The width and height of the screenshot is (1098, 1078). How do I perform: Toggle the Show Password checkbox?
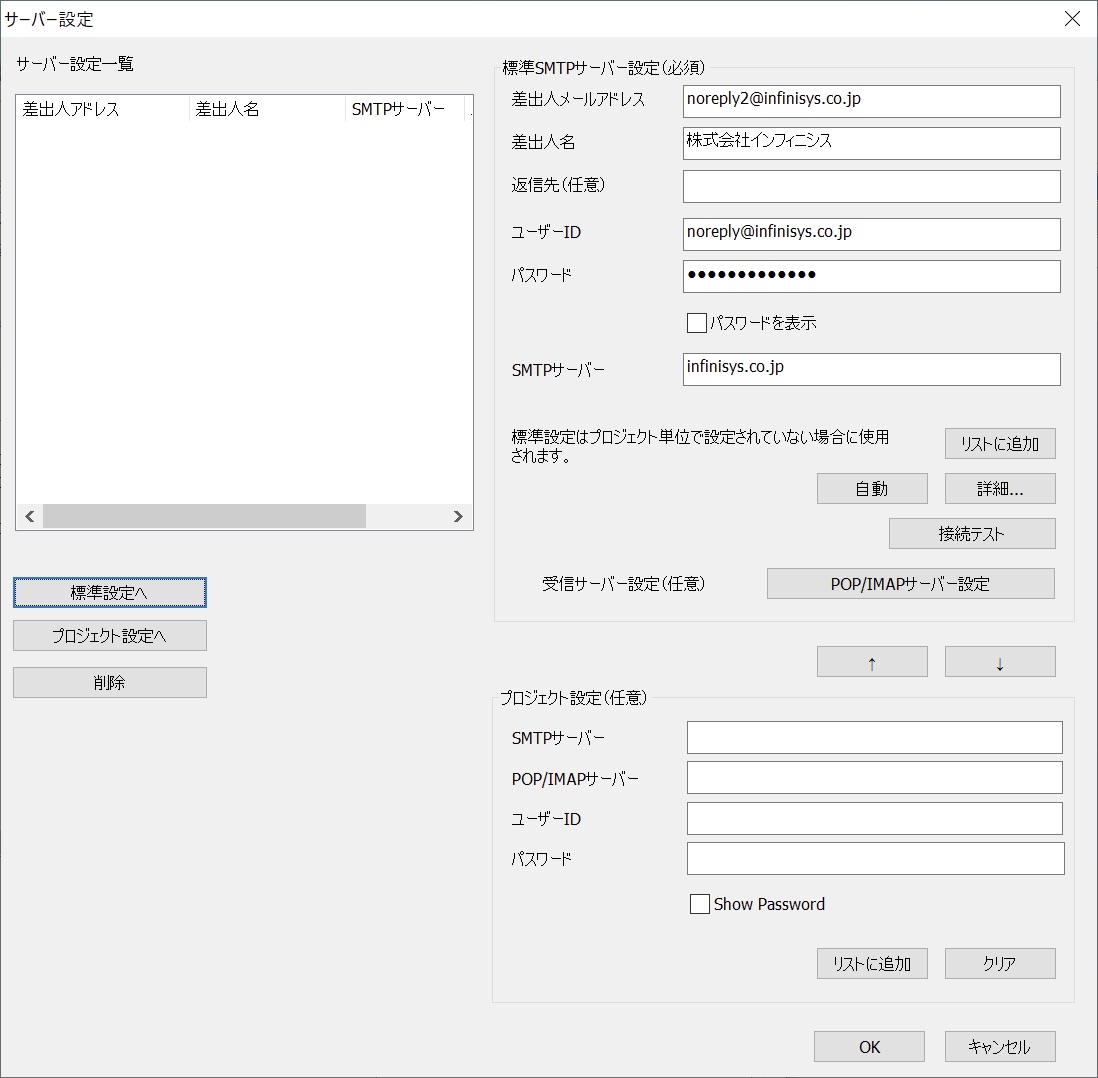pos(700,904)
